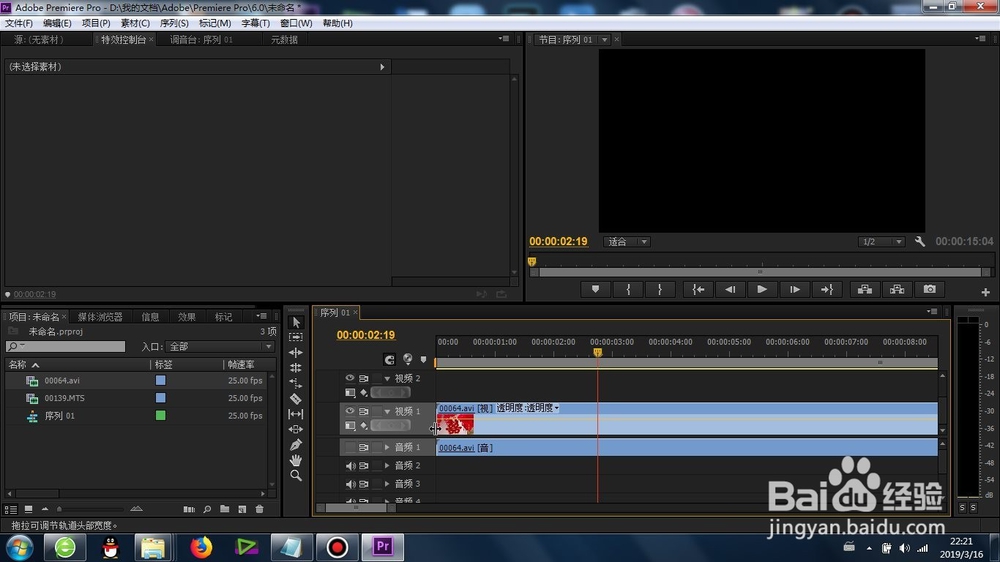The image size is (1000, 562).
Task: Collapse the 视频 1 track
Action: 387,411
